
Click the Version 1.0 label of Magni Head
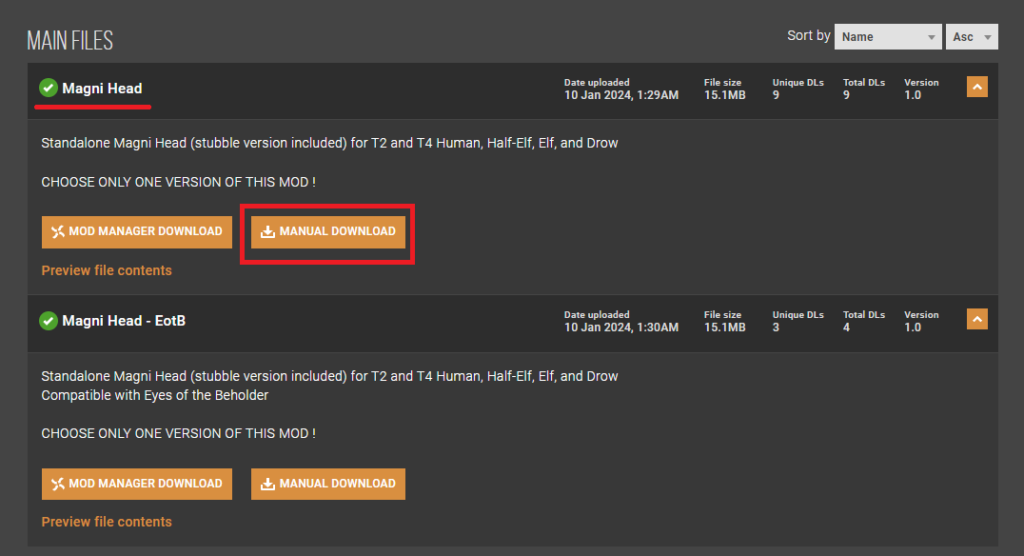click(913, 95)
